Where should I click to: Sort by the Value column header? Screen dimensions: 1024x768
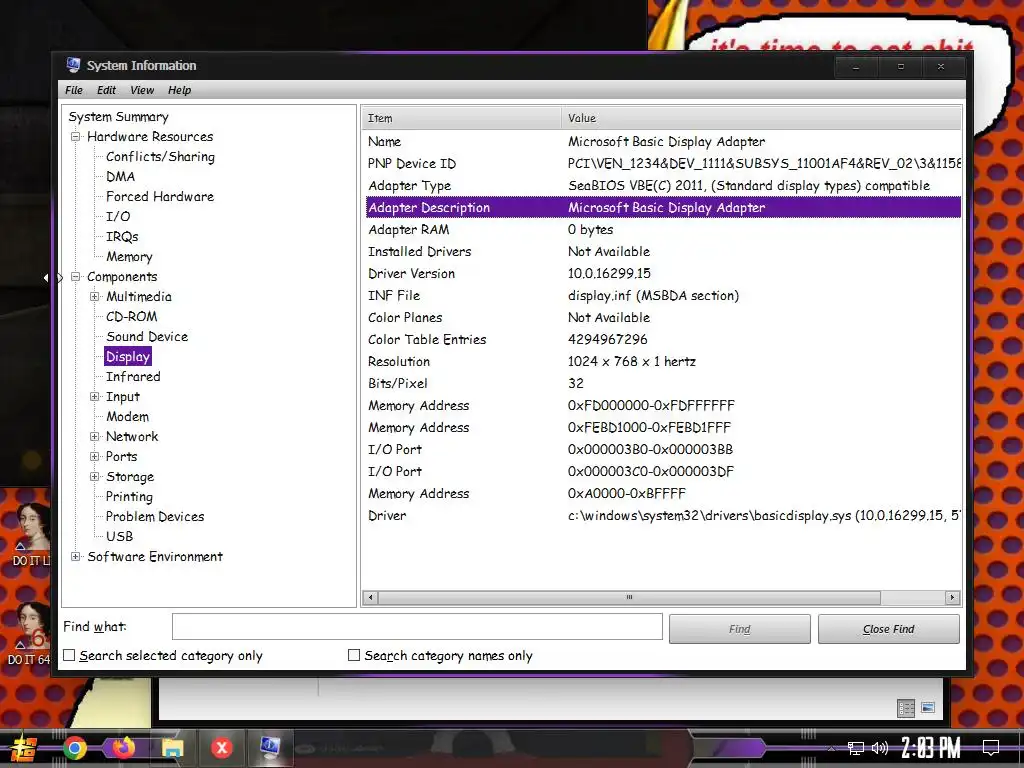coord(761,118)
